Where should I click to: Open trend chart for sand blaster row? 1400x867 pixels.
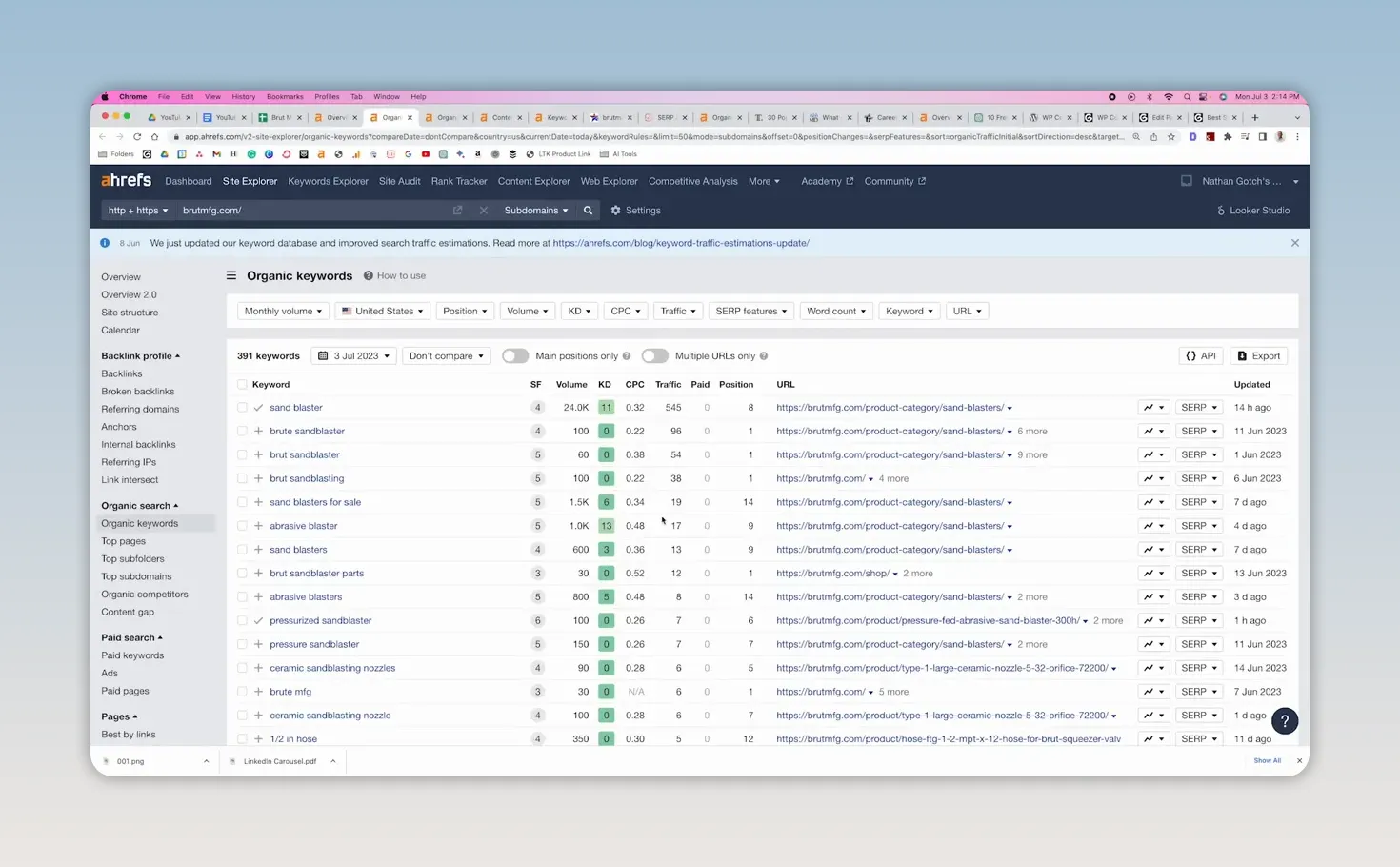(1153, 408)
